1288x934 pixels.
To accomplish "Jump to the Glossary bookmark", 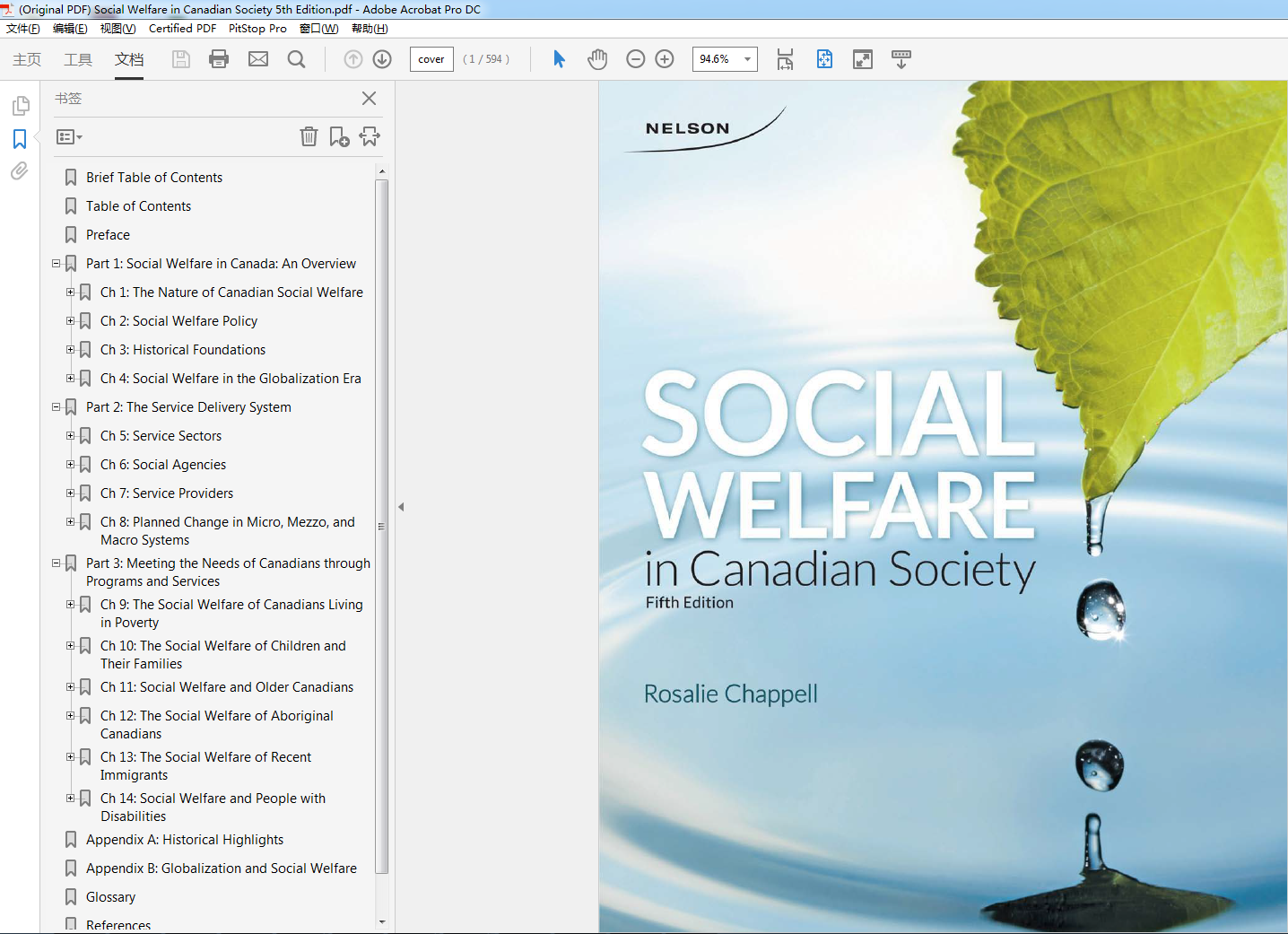I will pyautogui.click(x=111, y=897).
